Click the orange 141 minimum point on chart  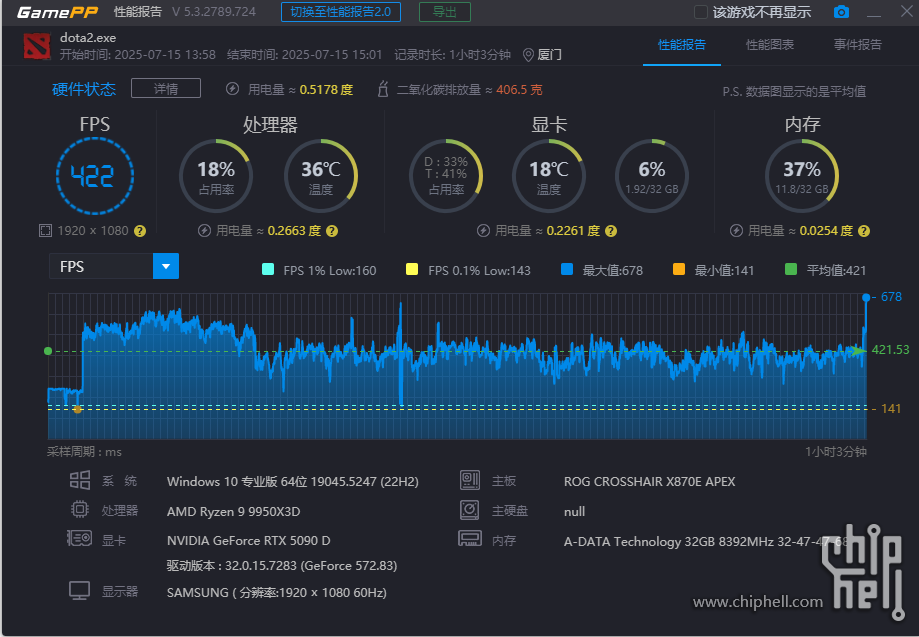(x=77, y=409)
